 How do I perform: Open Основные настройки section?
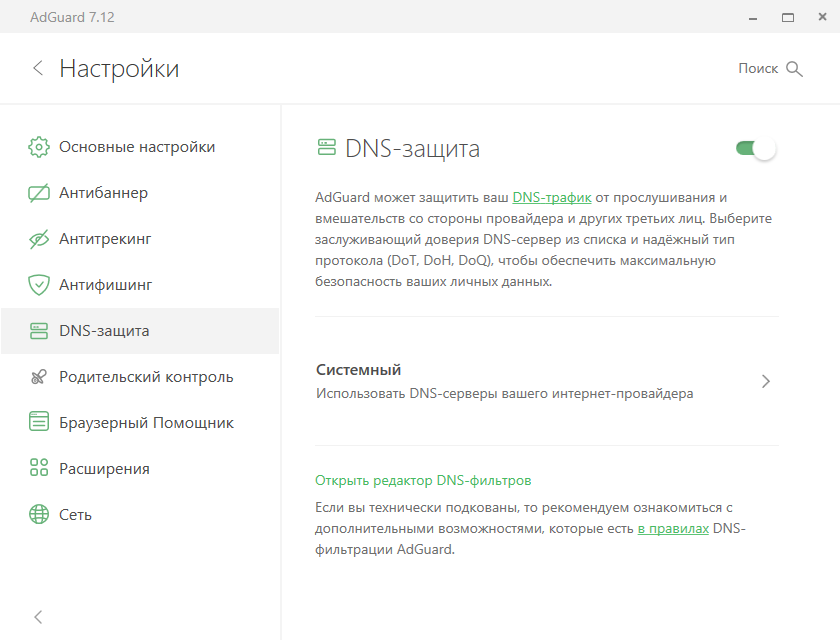[140, 147]
